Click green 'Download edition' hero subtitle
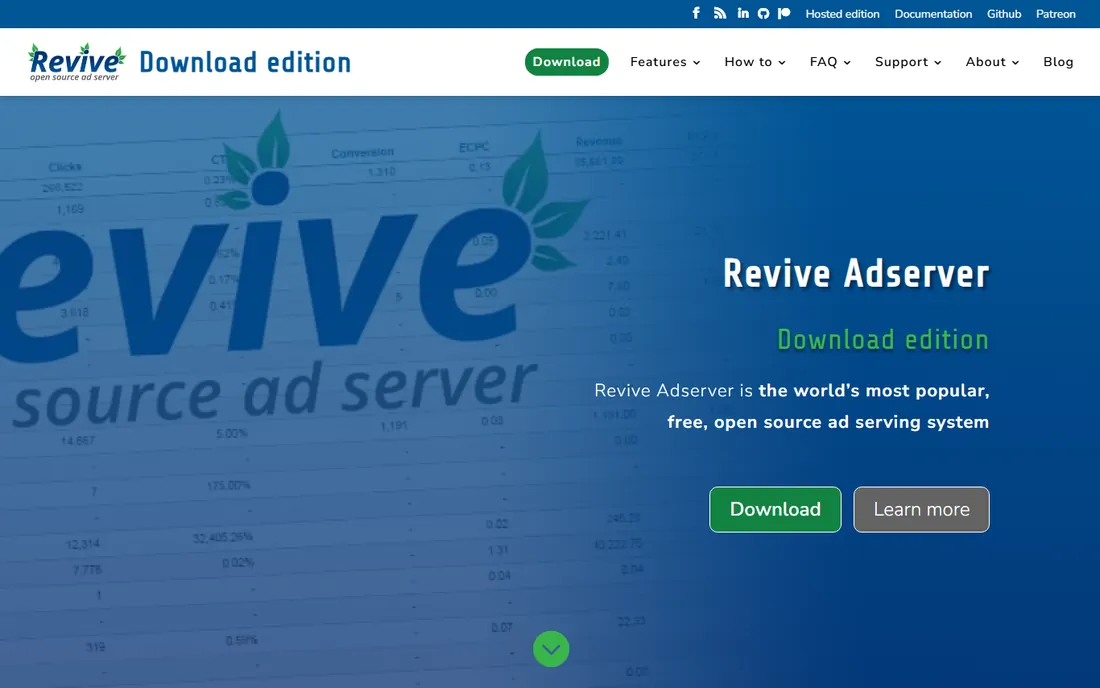Screen dimensions: 1100x688 tap(883, 339)
